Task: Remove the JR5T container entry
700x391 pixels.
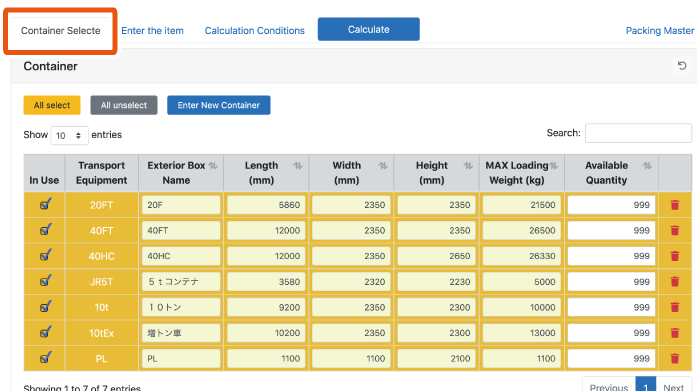Action: point(675,282)
